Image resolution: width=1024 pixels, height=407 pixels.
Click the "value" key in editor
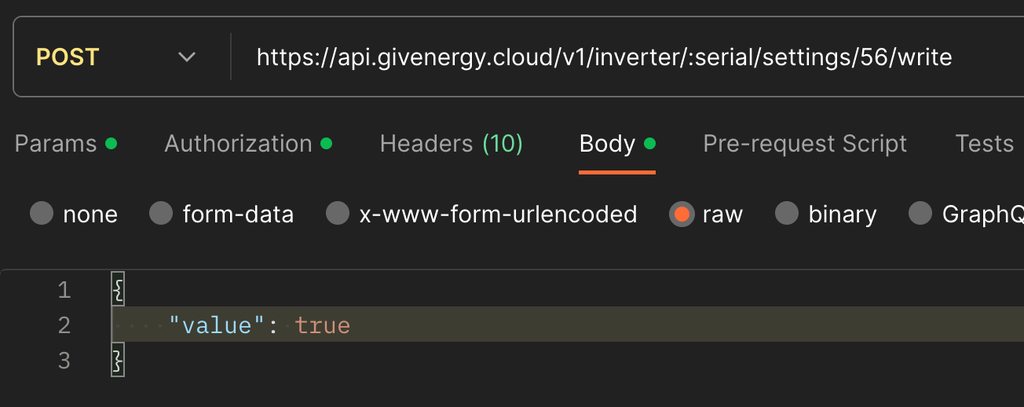click(216, 325)
